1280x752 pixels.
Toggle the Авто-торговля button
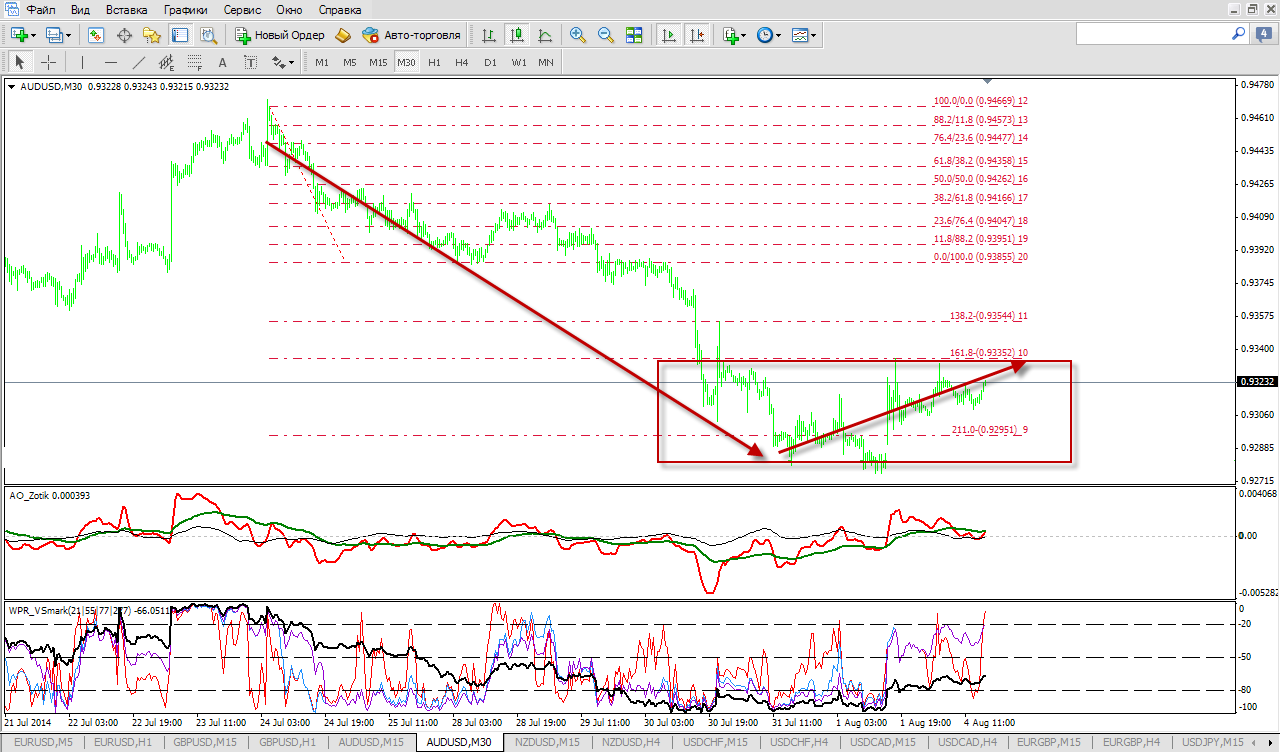411,35
